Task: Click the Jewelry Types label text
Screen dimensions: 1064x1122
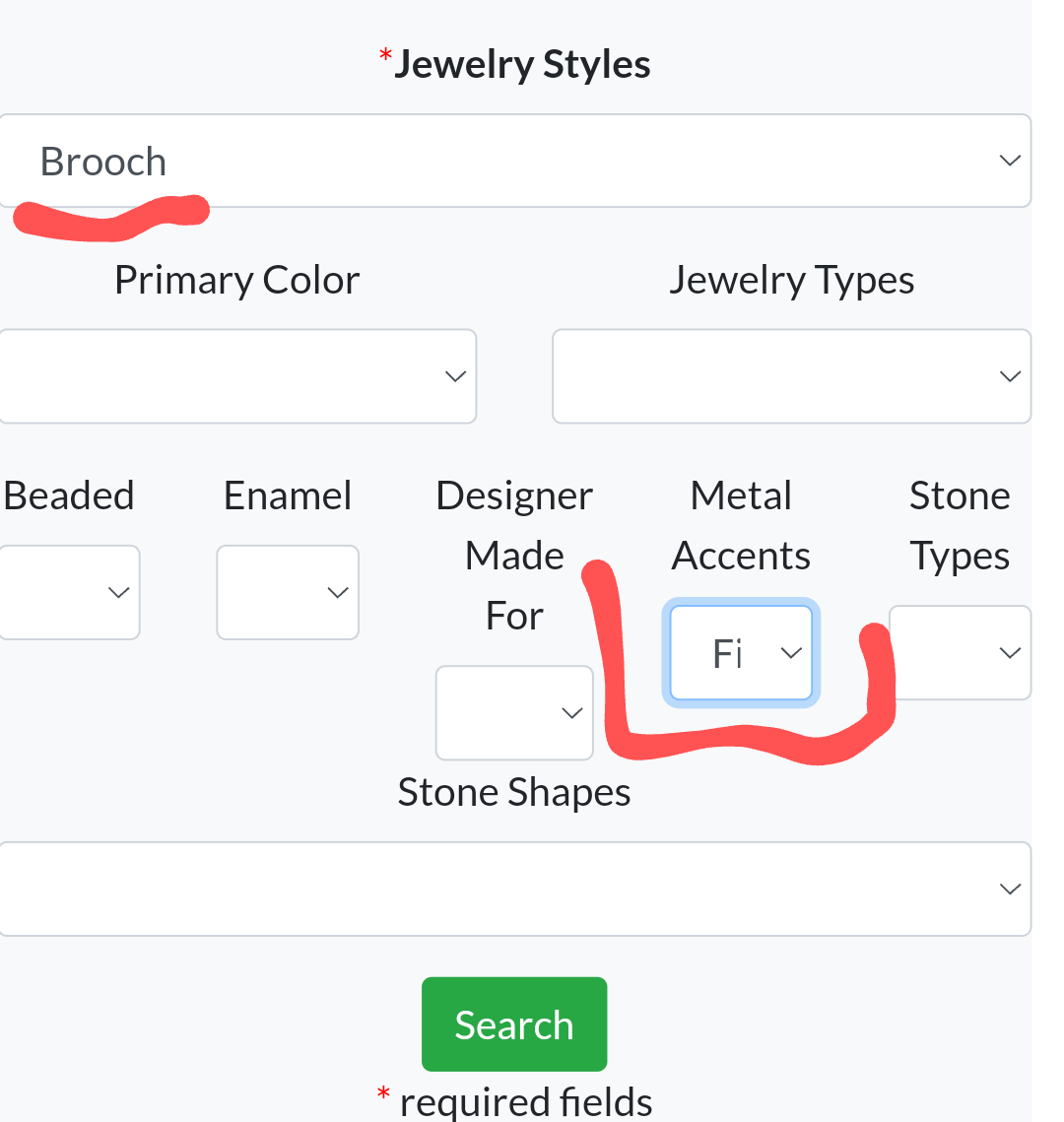Action: pyautogui.click(x=791, y=281)
